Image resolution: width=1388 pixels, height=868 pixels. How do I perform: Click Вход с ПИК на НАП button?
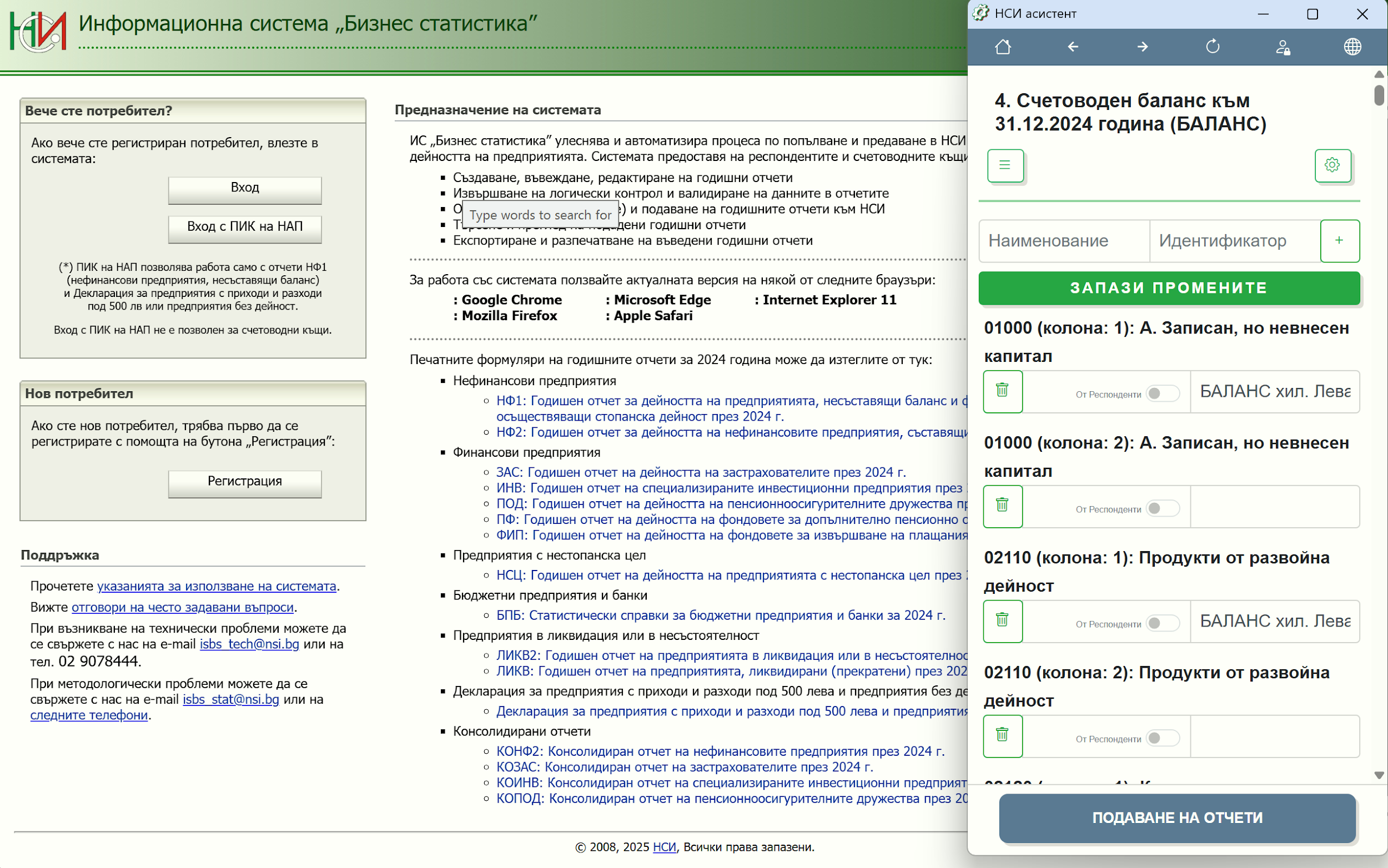coord(245,228)
